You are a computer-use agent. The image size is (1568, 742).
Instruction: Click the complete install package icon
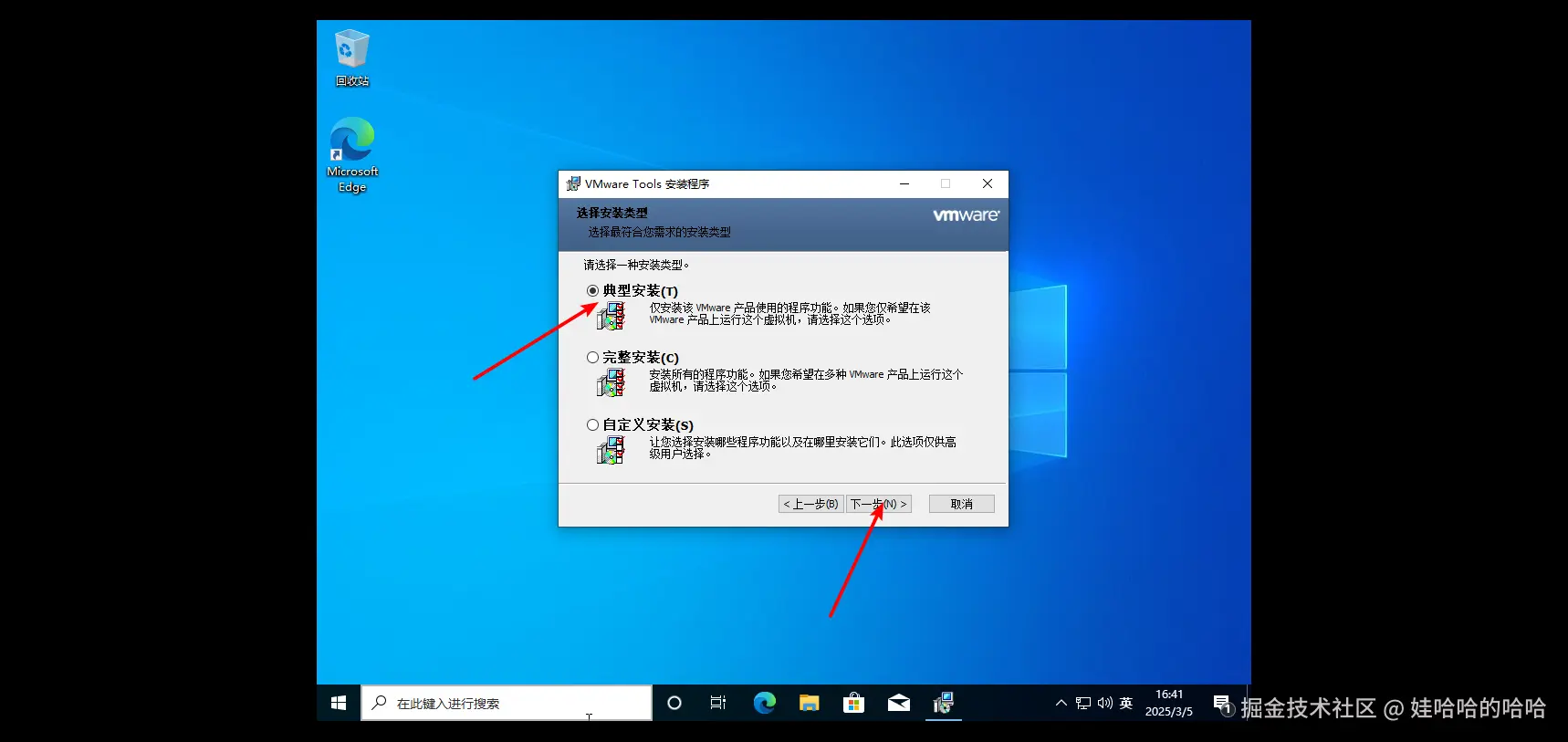[x=611, y=382]
